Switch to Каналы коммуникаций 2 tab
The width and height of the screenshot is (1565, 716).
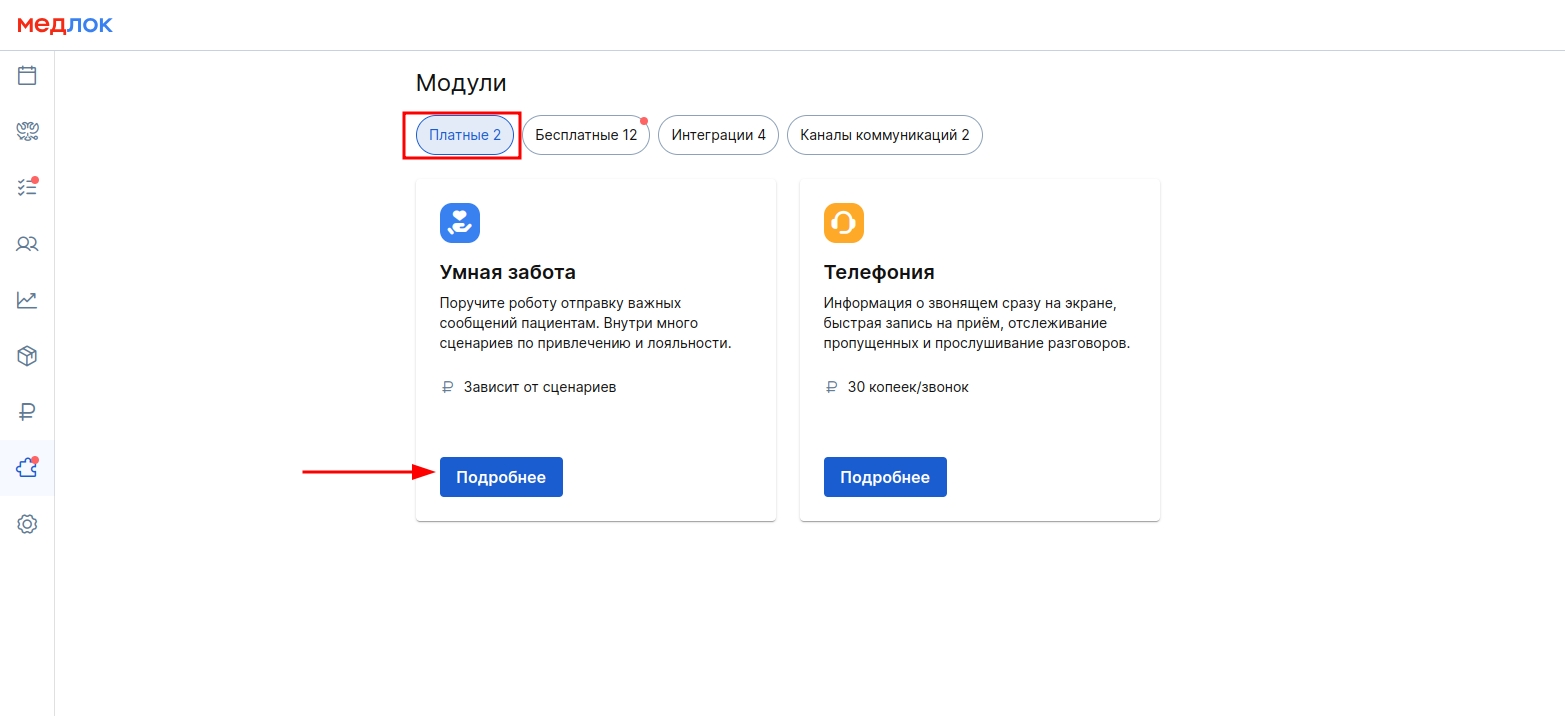[885, 135]
